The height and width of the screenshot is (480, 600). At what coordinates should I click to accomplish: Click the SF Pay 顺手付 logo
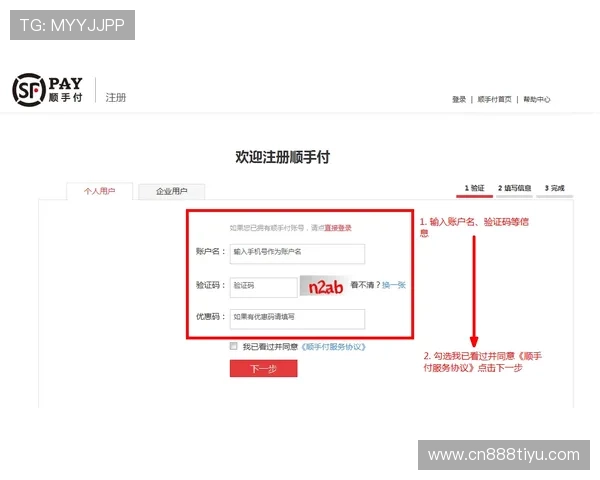click(47, 90)
